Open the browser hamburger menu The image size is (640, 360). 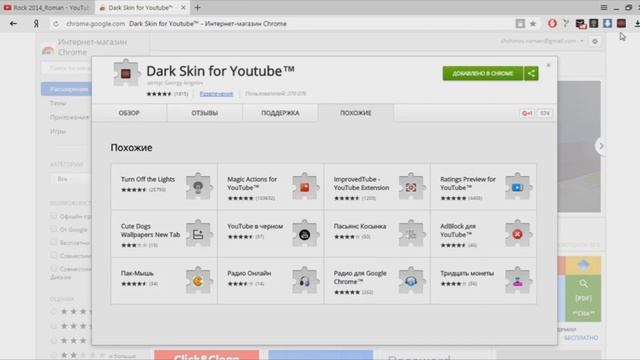[x=604, y=7]
